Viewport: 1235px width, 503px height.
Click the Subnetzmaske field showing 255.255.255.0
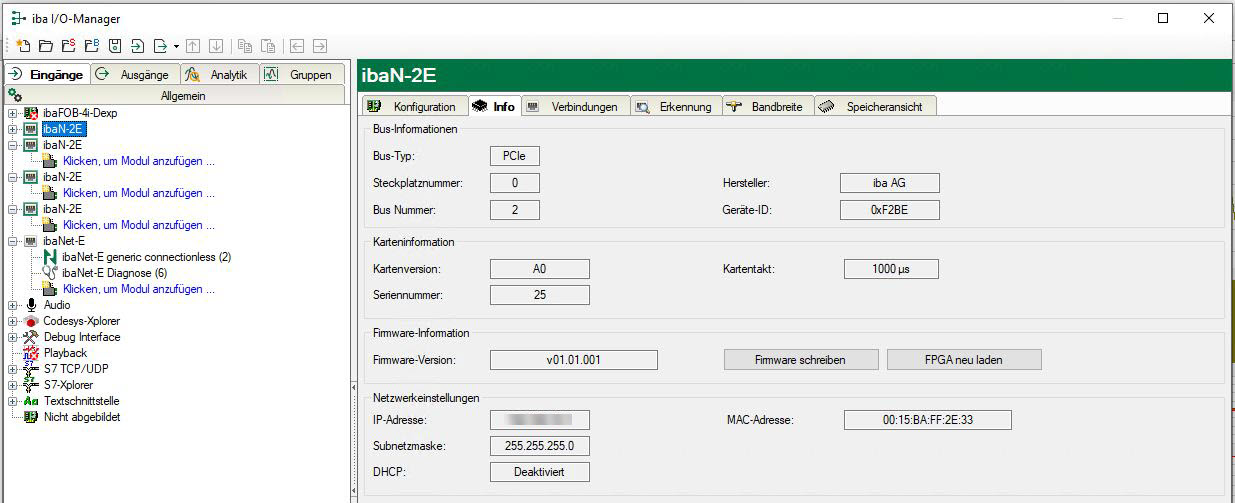click(539, 446)
